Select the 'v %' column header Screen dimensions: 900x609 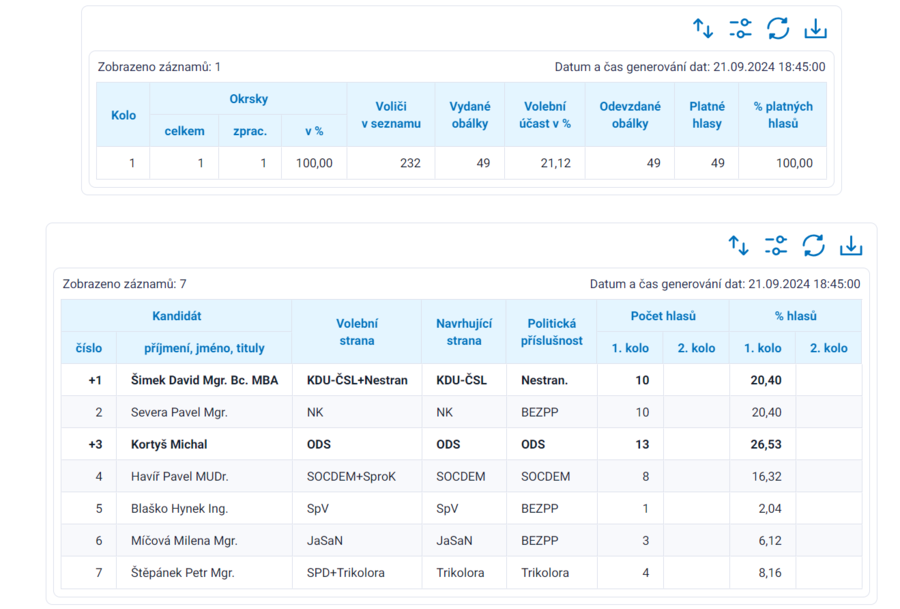[x=314, y=131]
